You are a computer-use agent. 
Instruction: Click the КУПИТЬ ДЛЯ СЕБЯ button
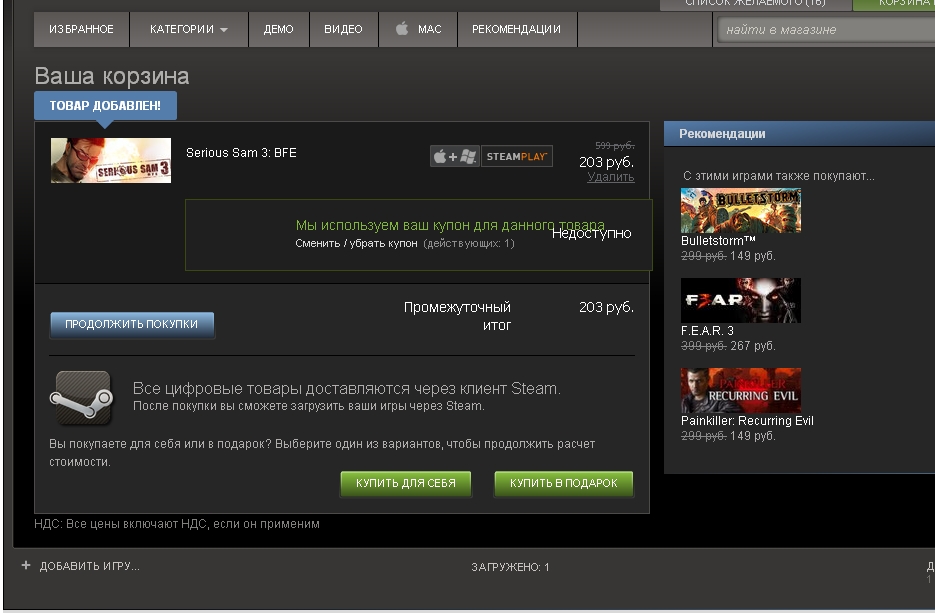point(405,483)
